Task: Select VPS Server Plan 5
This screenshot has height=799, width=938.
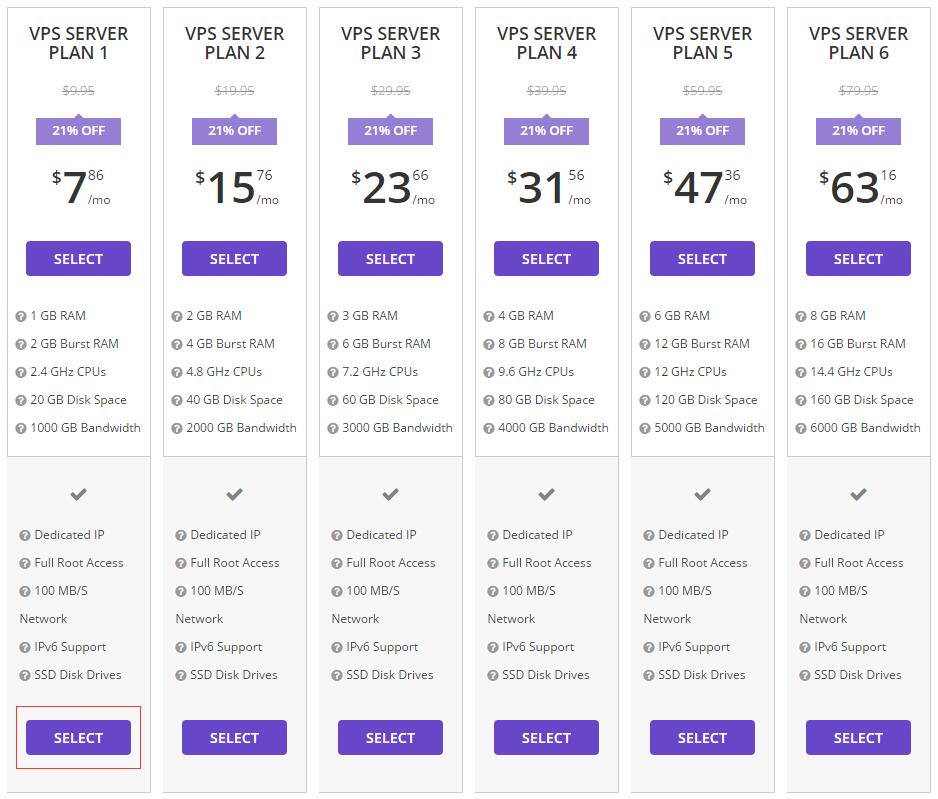Action: tap(702, 258)
